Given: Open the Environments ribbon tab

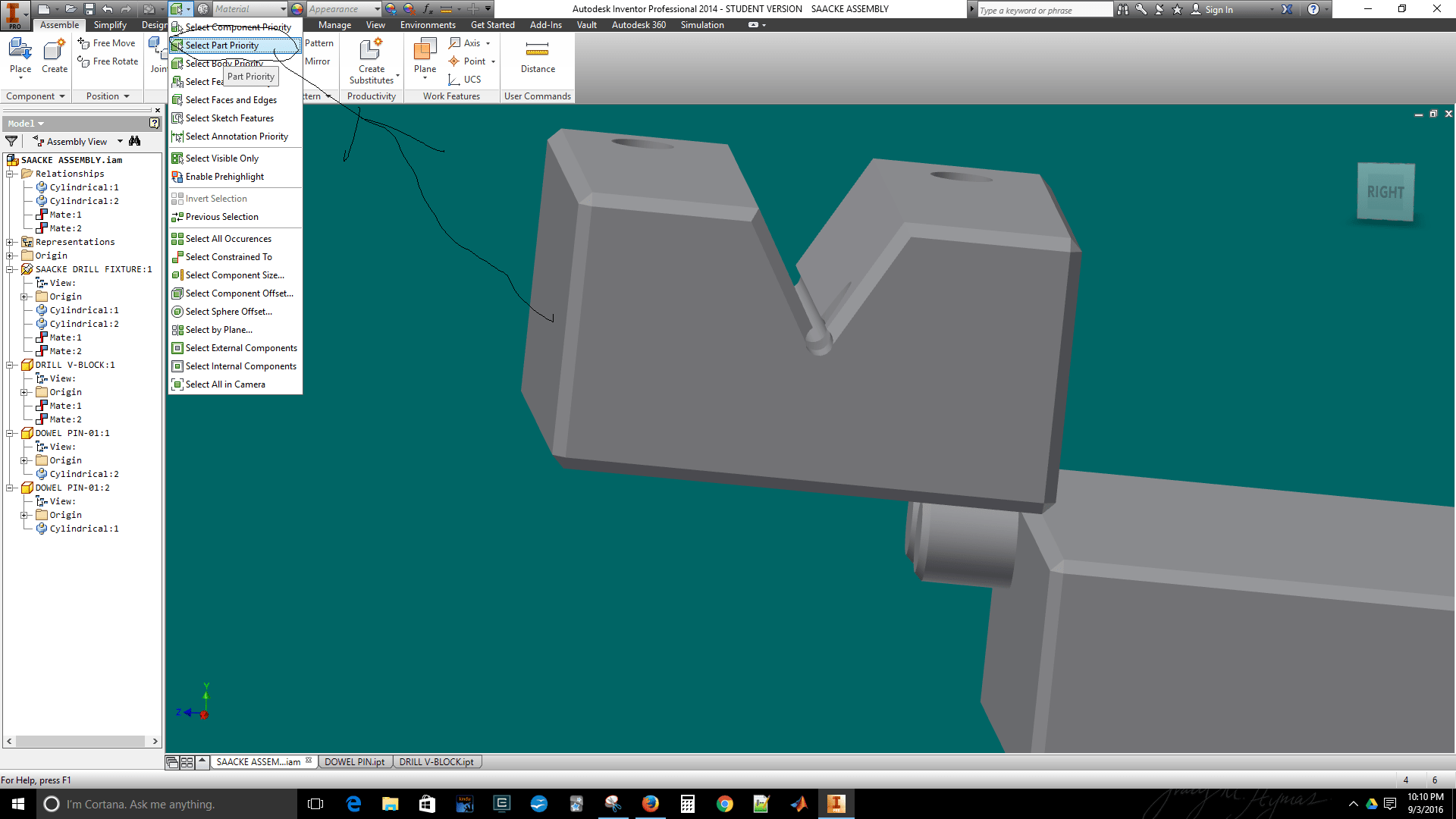Looking at the screenshot, I should point(428,25).
